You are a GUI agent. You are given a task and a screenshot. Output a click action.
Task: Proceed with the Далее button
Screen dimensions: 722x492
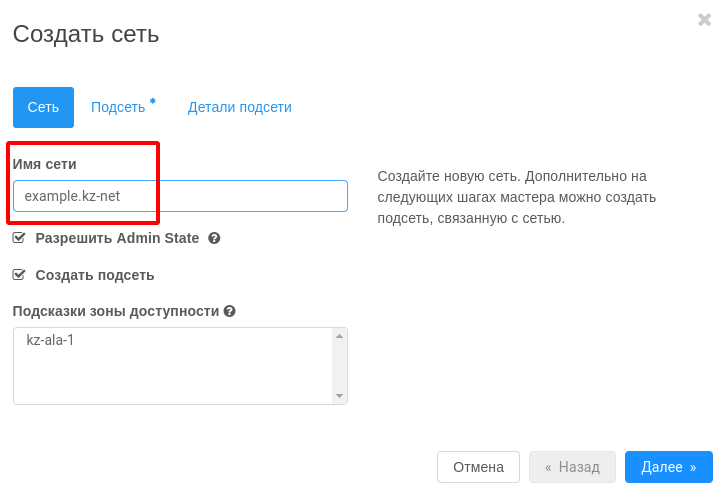(669, 467)
